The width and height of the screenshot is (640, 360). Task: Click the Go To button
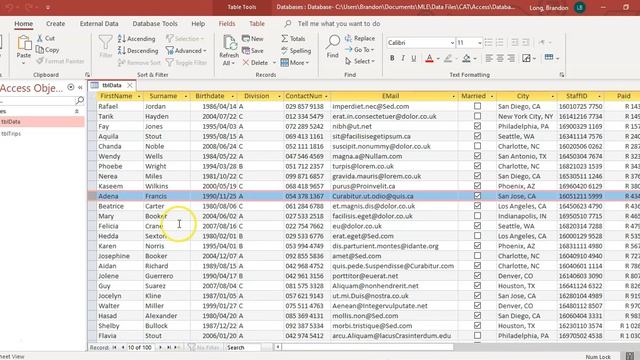pyautogui.click(x=359, y=49)
